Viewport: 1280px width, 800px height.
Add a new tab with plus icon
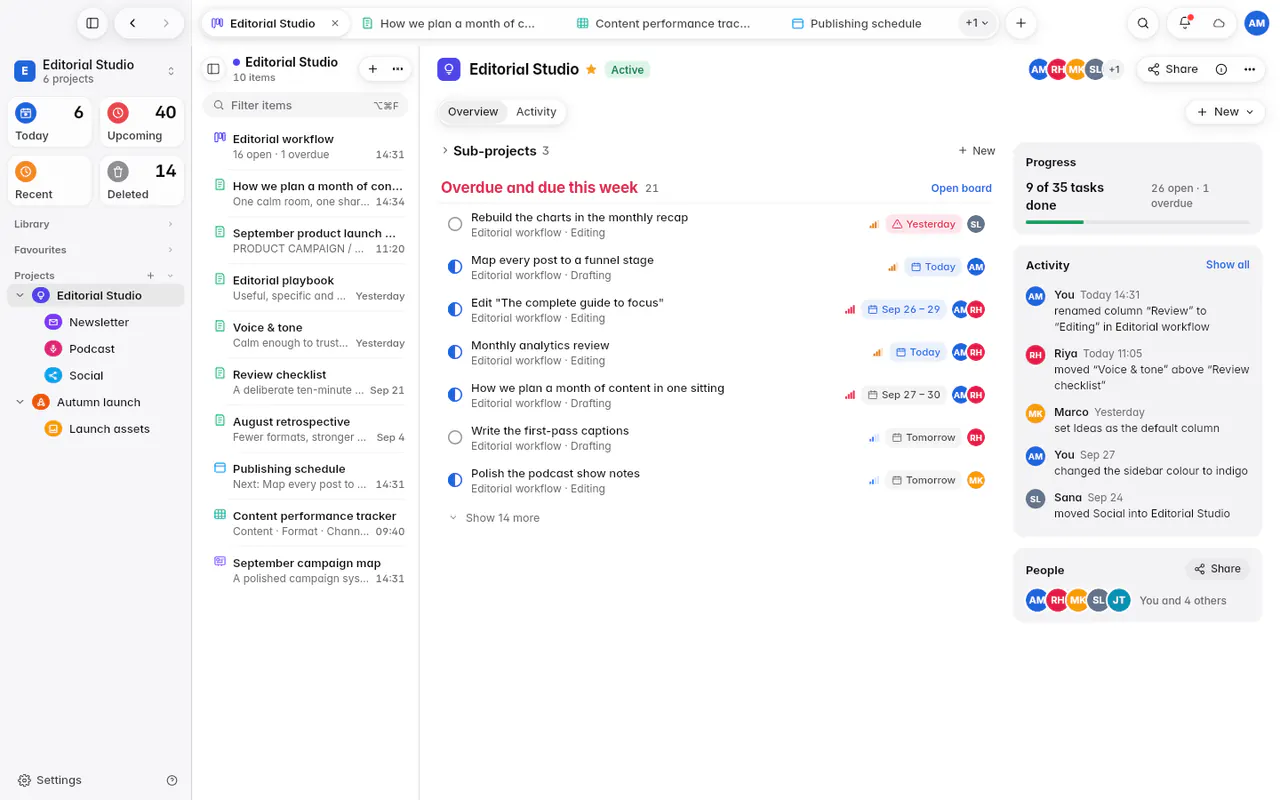coord(1021,23)
